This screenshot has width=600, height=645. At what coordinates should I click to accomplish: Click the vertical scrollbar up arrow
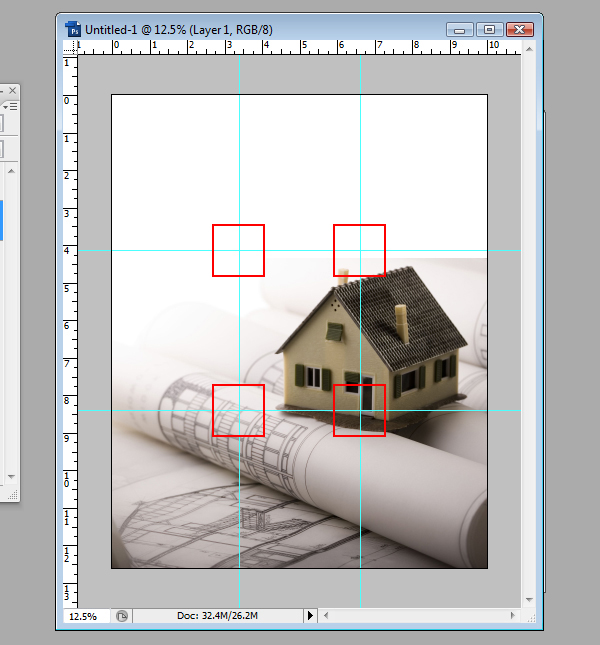pos(529,49)
